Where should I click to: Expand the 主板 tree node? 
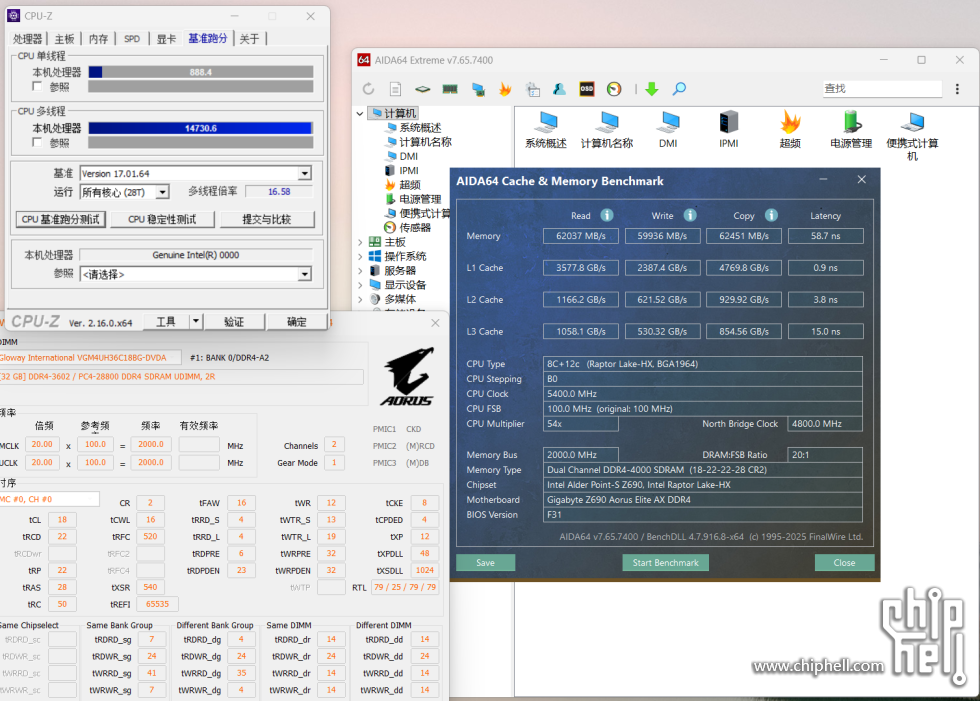click(x=361, y=242)
